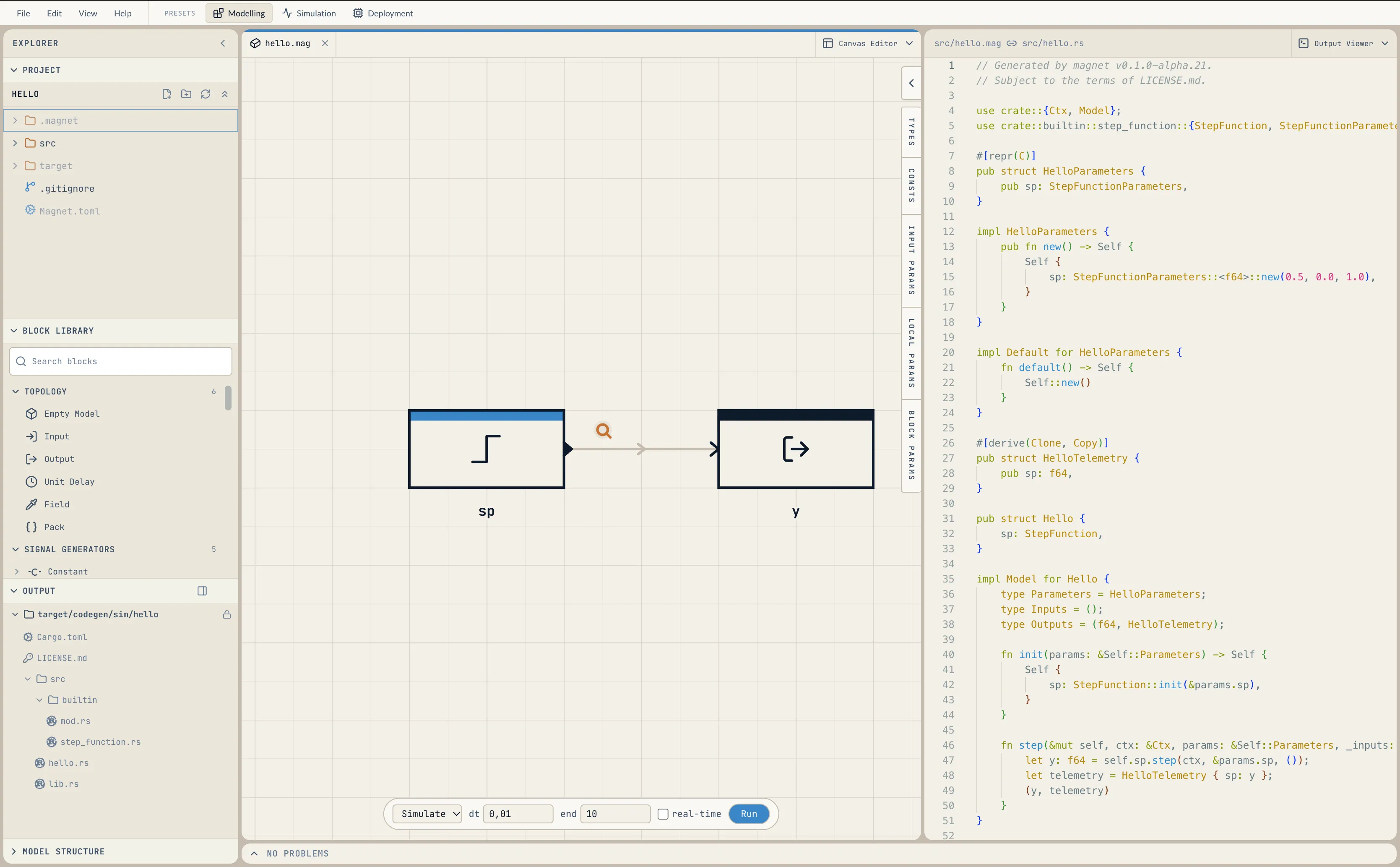The width and height of the screenshot is (1400, 867).
Task: Pick the Output block from Topology
Action: click(x=50, y=459)
